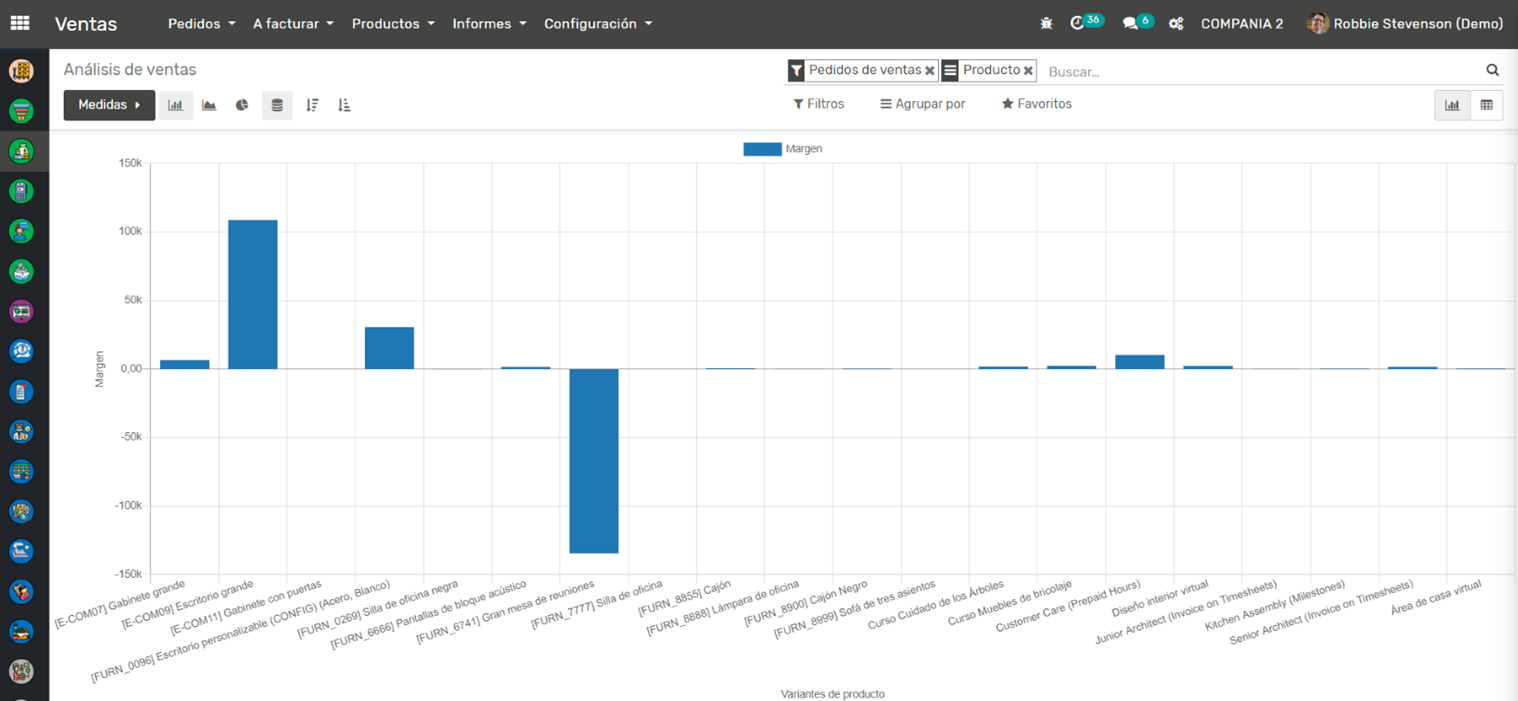Image resolution: width=1518 pixels, height=701 pixels.
Task: Open the messages chat icon
Action: (1130, 23)
